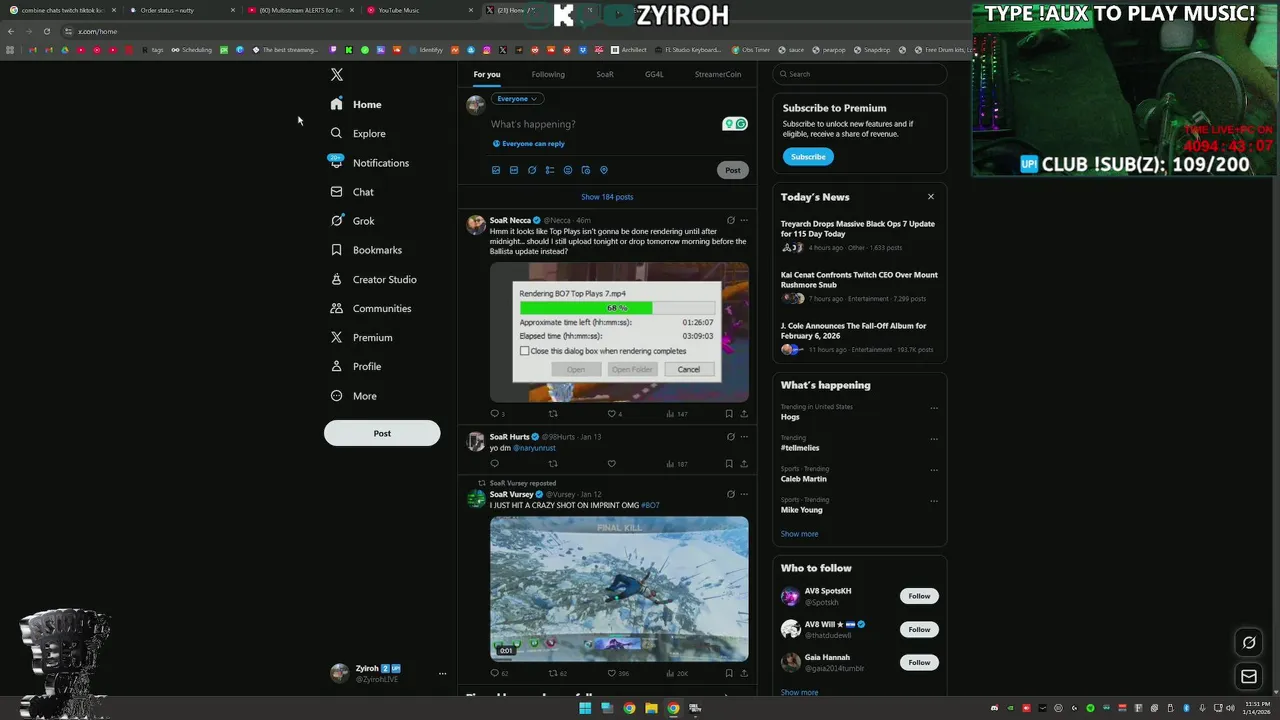Switch to the For you tab
Viewport: 1280px width, 720px height.
pos(487,74)
